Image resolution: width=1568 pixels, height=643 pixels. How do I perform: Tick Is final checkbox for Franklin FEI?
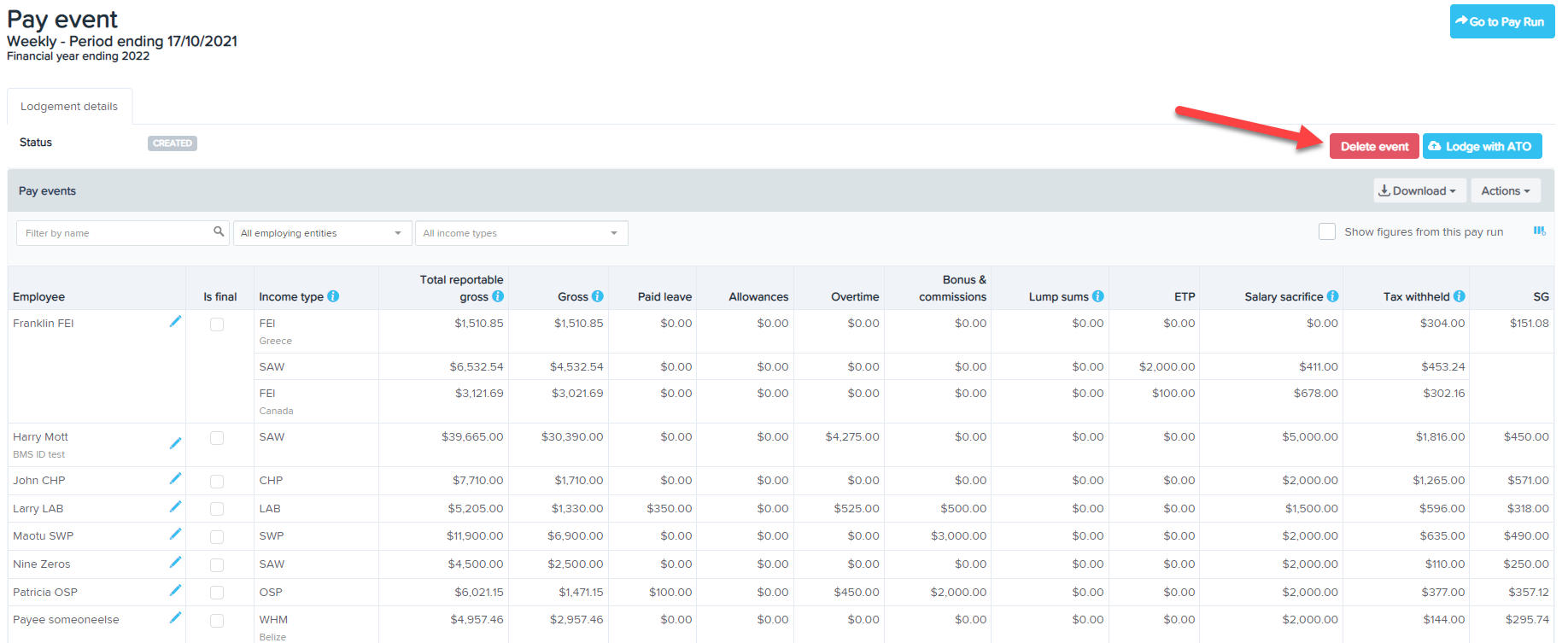click(x=217, y=324)
